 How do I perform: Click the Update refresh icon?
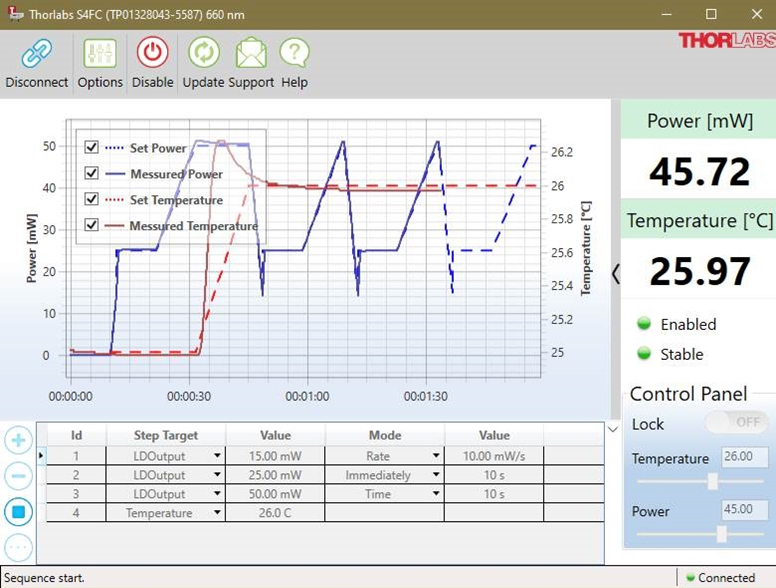point(203,52)
